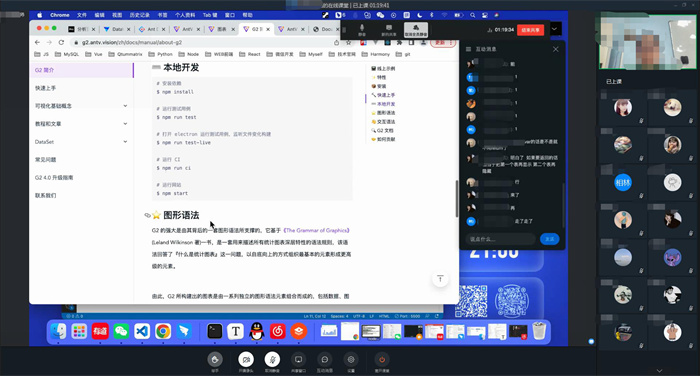Screen dimensions: 700x376
Task: Open the share window icon
Action: tap(298, 359)
